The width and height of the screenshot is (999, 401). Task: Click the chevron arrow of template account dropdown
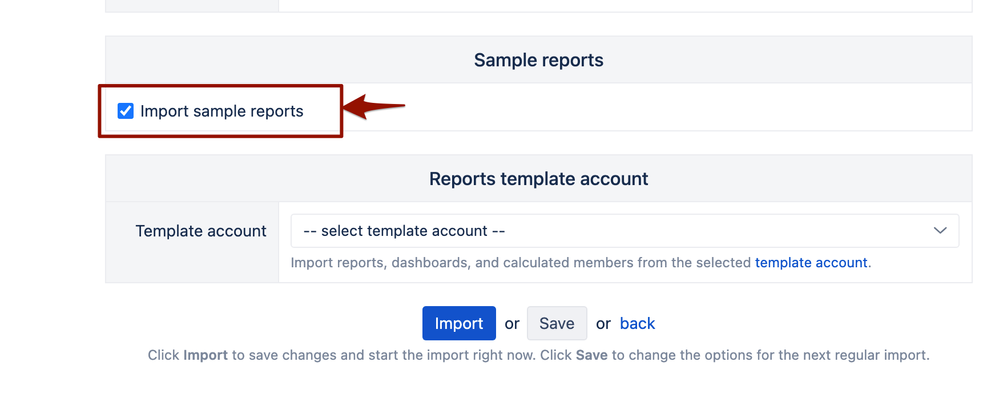point(940,231)
